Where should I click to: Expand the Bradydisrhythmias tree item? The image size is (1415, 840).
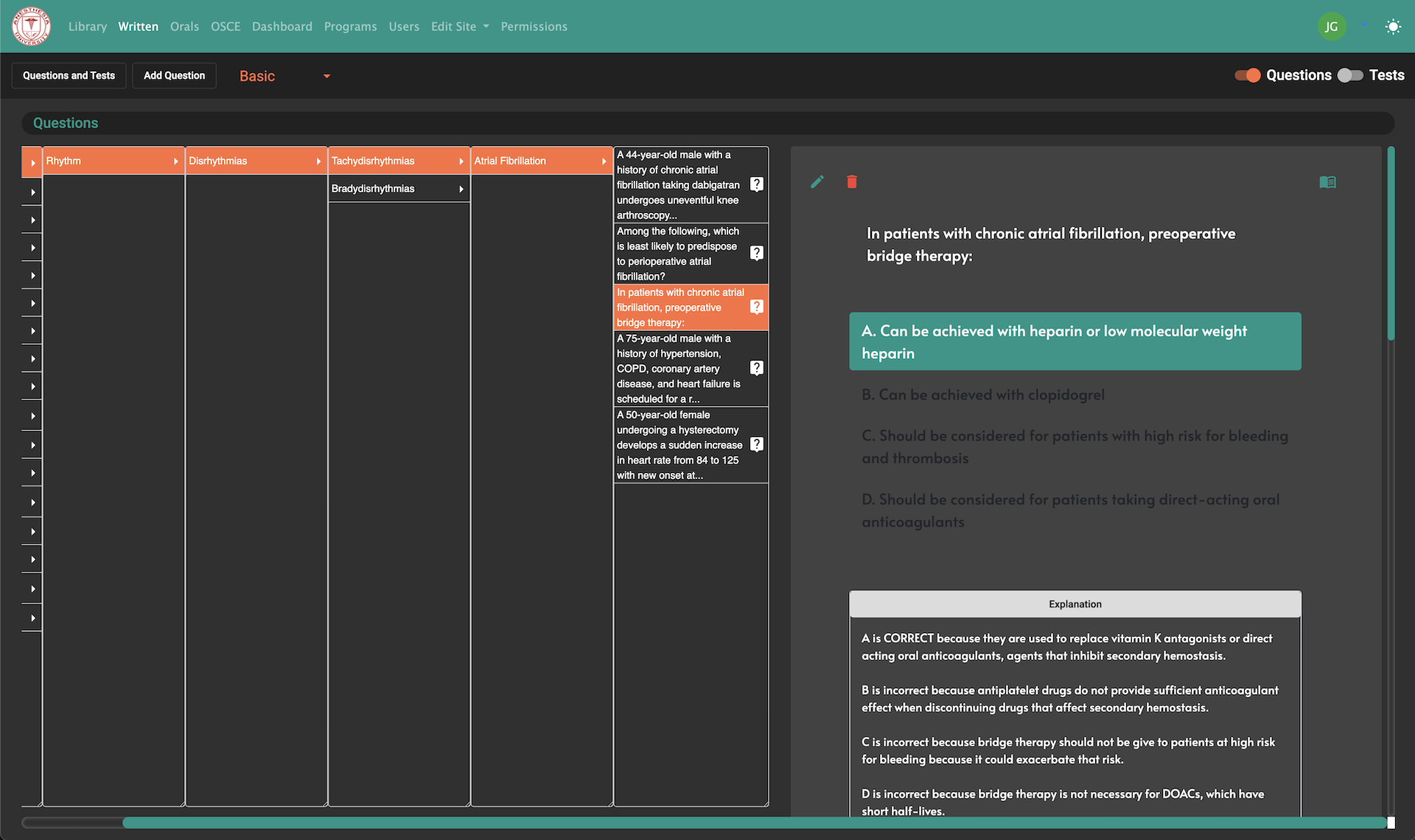tap(398, 189)
